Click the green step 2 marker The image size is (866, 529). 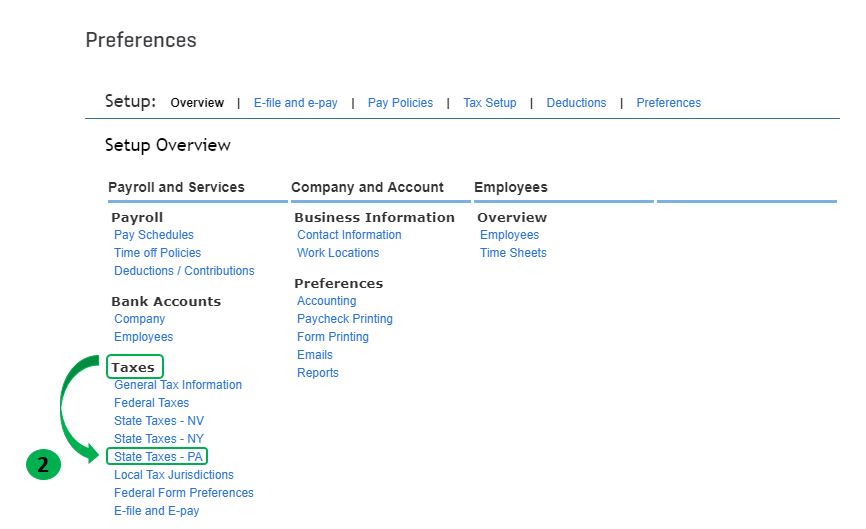43,464
